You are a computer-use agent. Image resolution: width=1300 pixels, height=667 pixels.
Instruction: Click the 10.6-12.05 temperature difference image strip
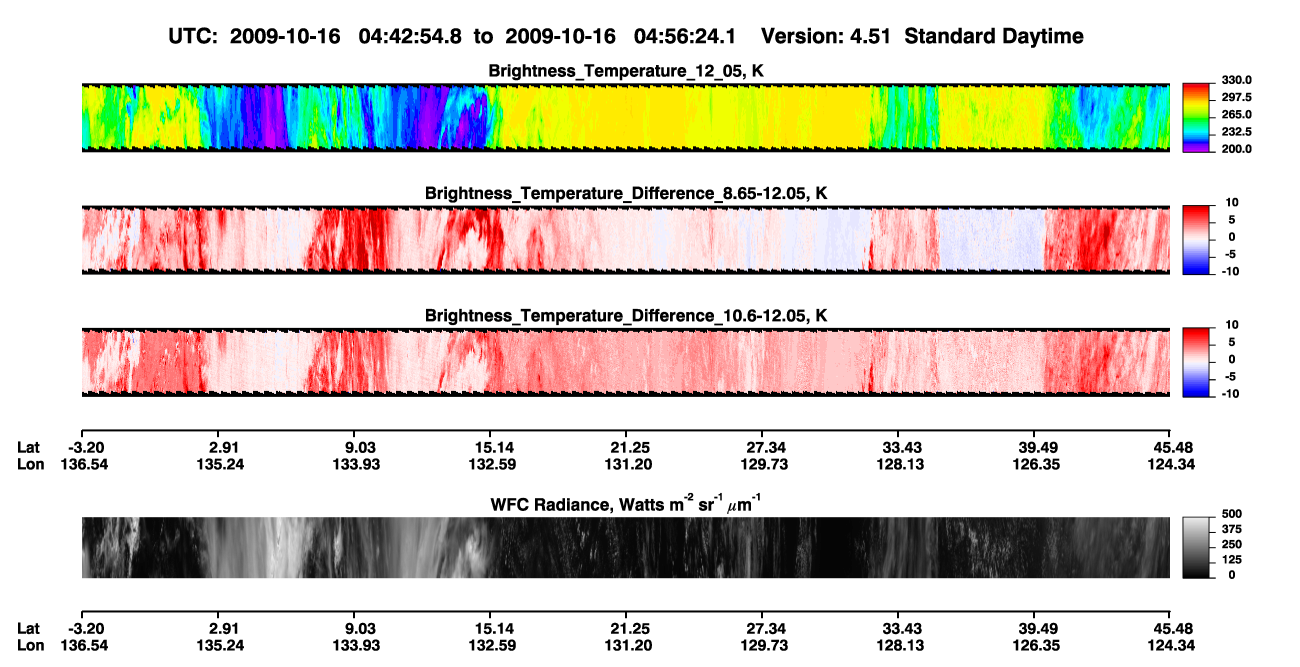click(x=625, y=361)
